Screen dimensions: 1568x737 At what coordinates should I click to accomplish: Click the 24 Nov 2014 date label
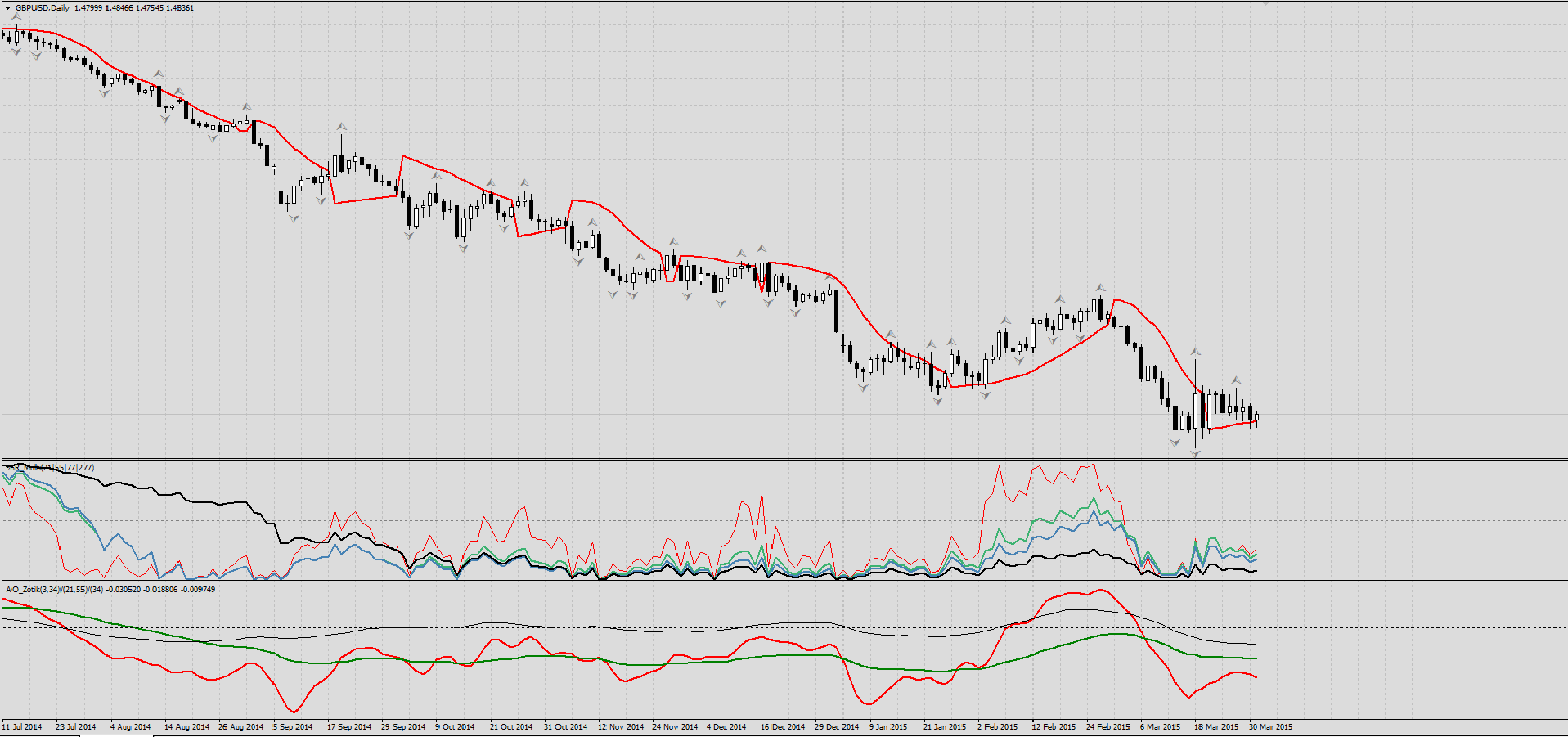coord(675,726)
